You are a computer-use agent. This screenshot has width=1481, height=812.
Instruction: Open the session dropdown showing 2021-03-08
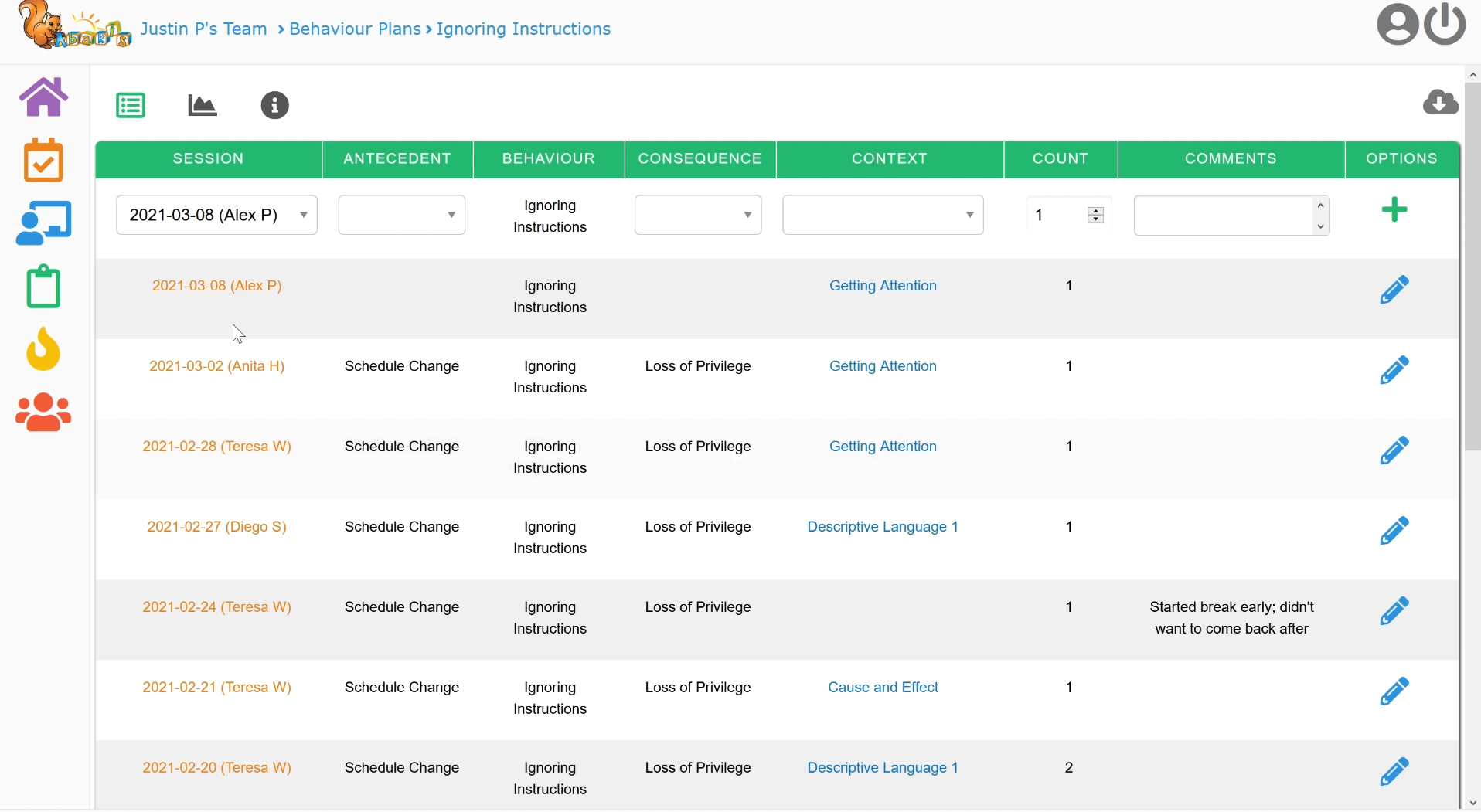pos(216,216)
